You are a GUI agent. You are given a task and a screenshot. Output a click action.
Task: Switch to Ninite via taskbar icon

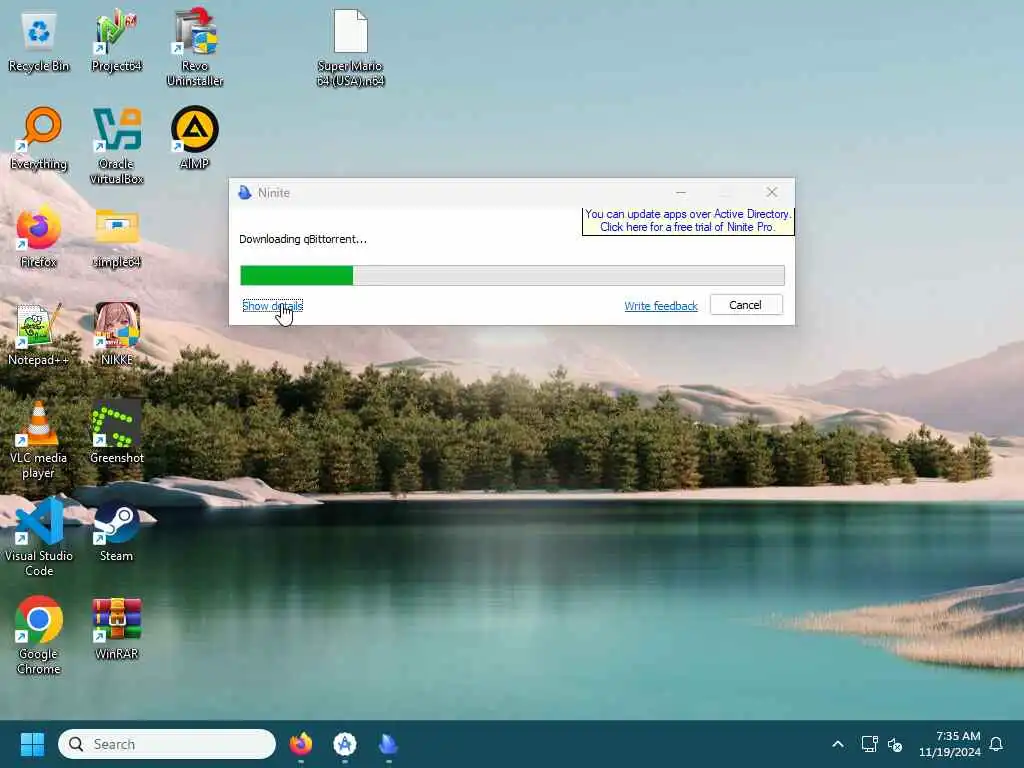[x=388, y=744]
